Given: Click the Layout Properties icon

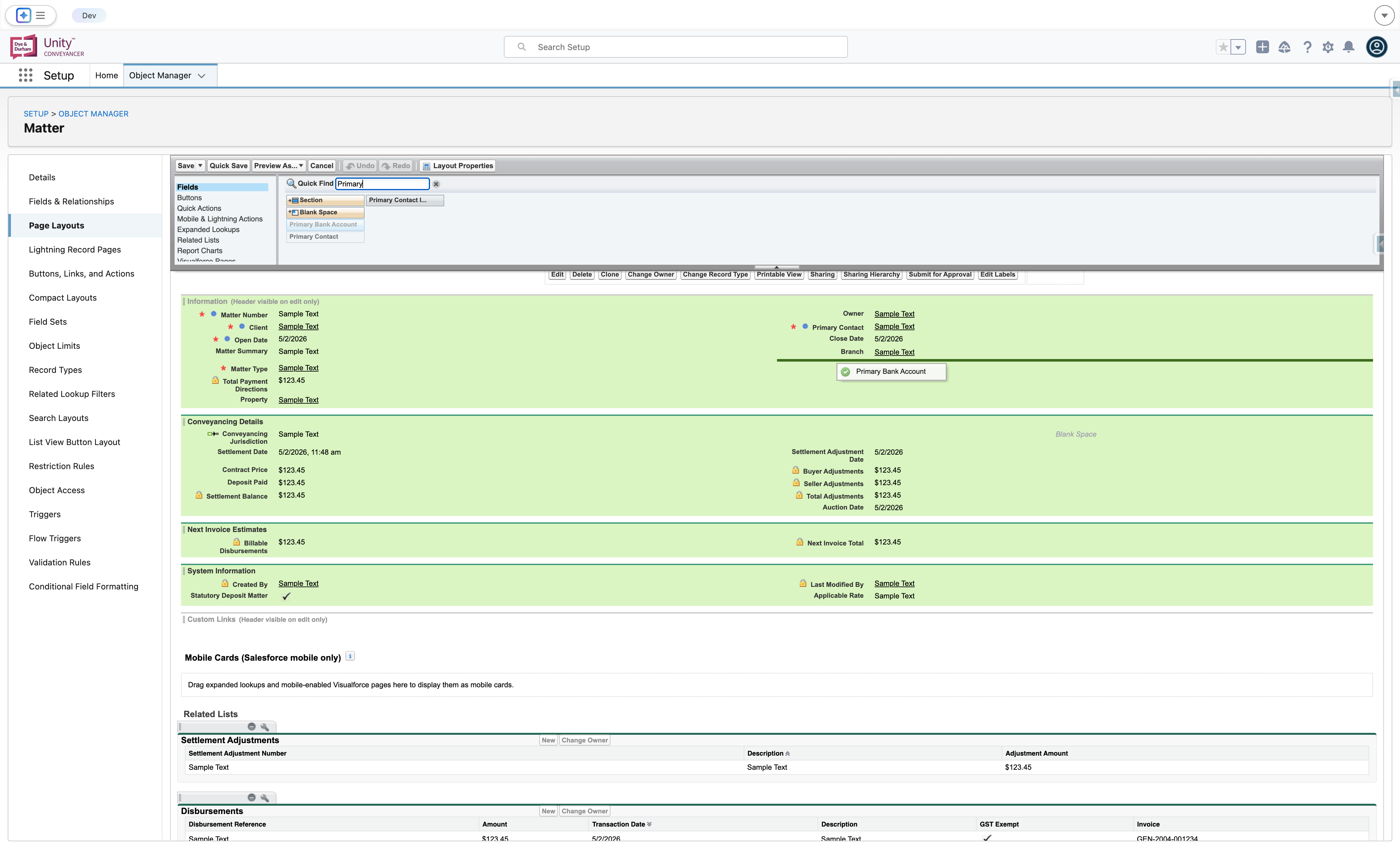Looking at the screenshot, I should [x=426, y=166].
